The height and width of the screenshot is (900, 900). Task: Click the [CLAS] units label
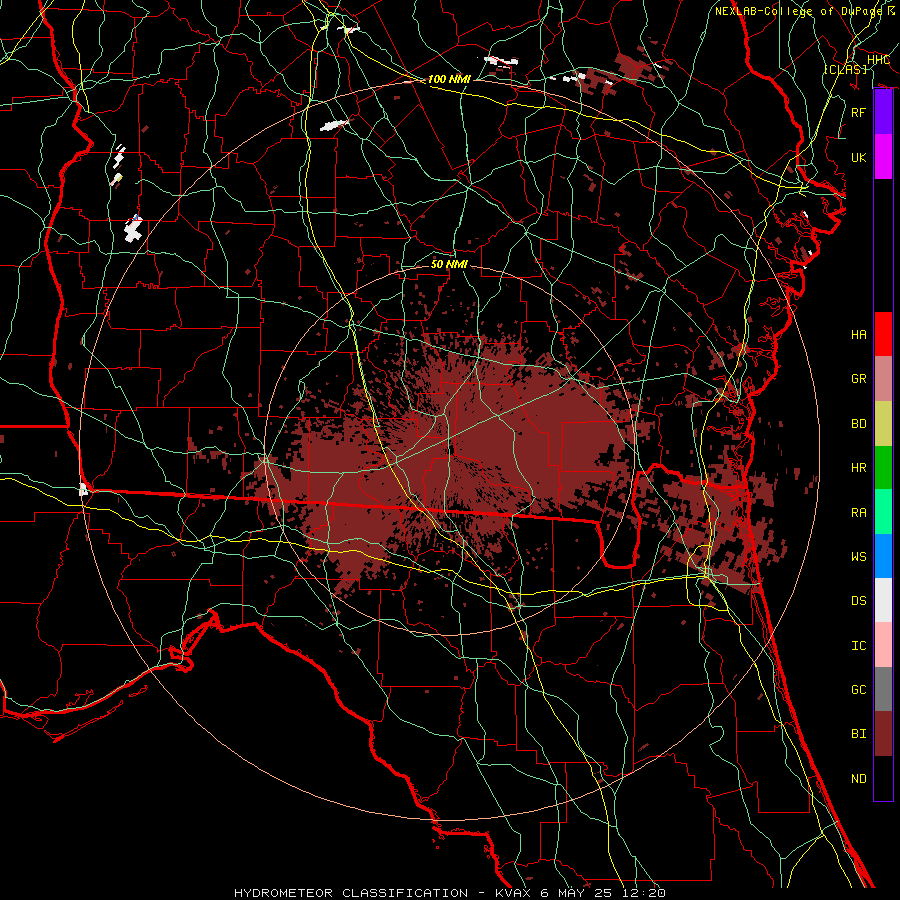pyautogui.click(x=845, y=69)
